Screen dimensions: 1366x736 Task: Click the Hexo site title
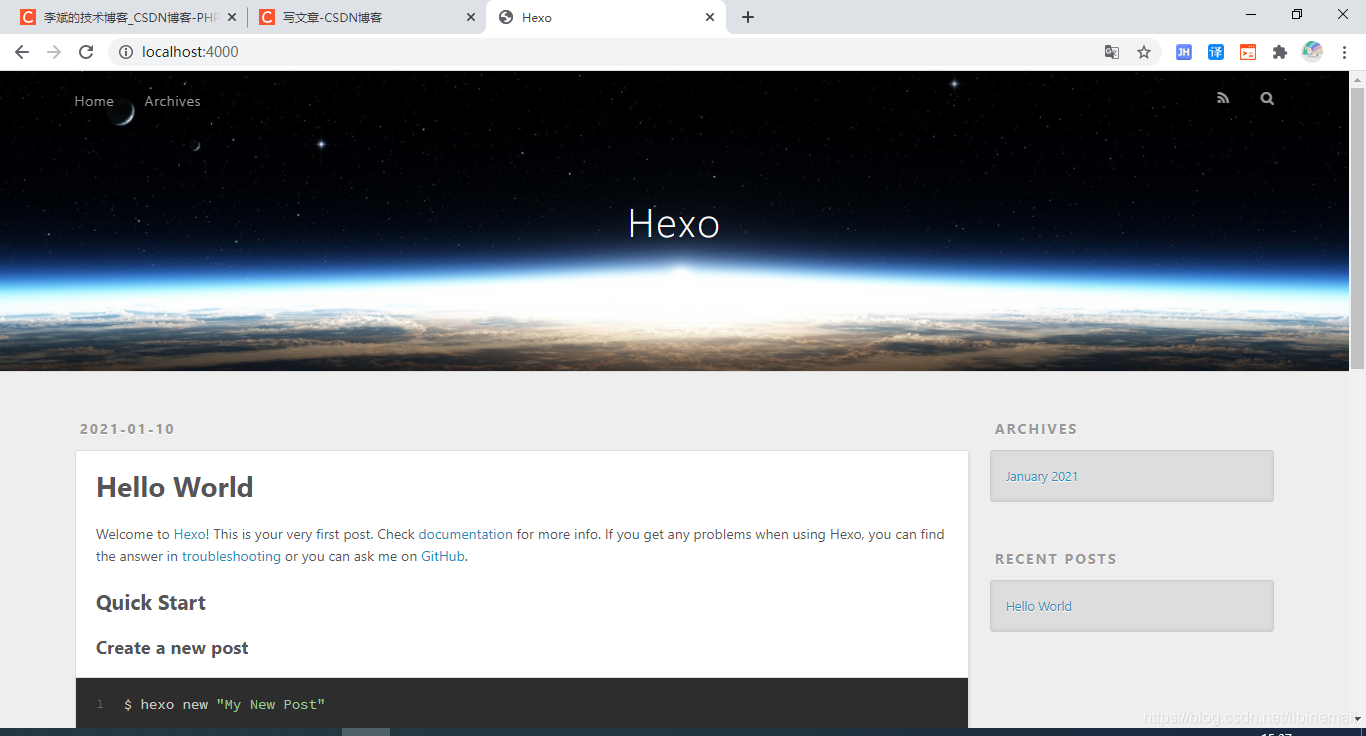coord(674,224)
